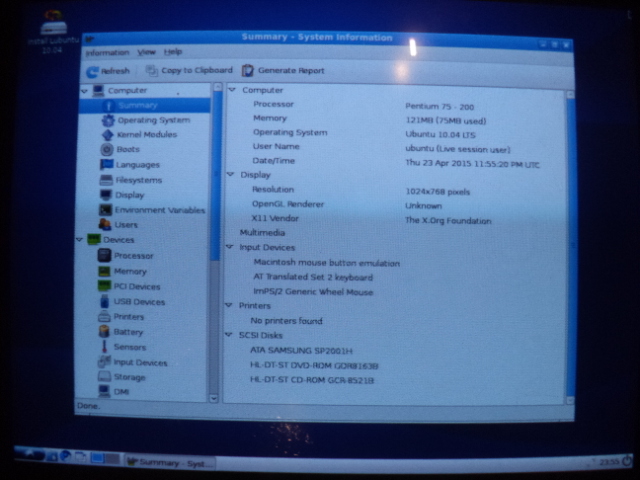The height and width of the screenshot is (480, 640).
Task: Select the Filesystems icon
Action: point(107,180)
